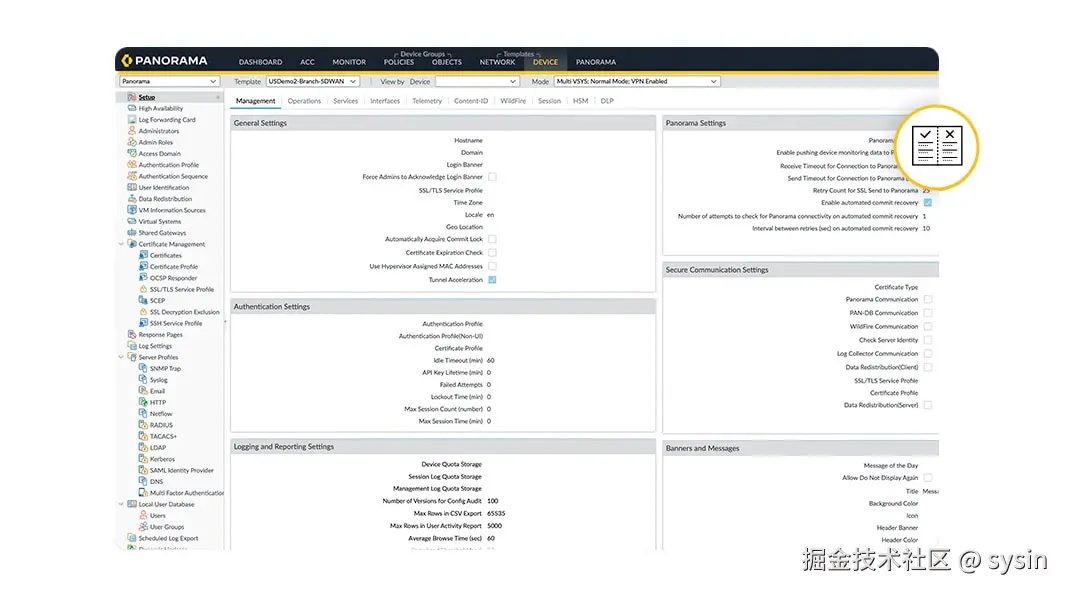The image size is (1067, 593).
Task: Click the SSL/TLS Service Profile lock icon
Action: click(x=144, y=289)
